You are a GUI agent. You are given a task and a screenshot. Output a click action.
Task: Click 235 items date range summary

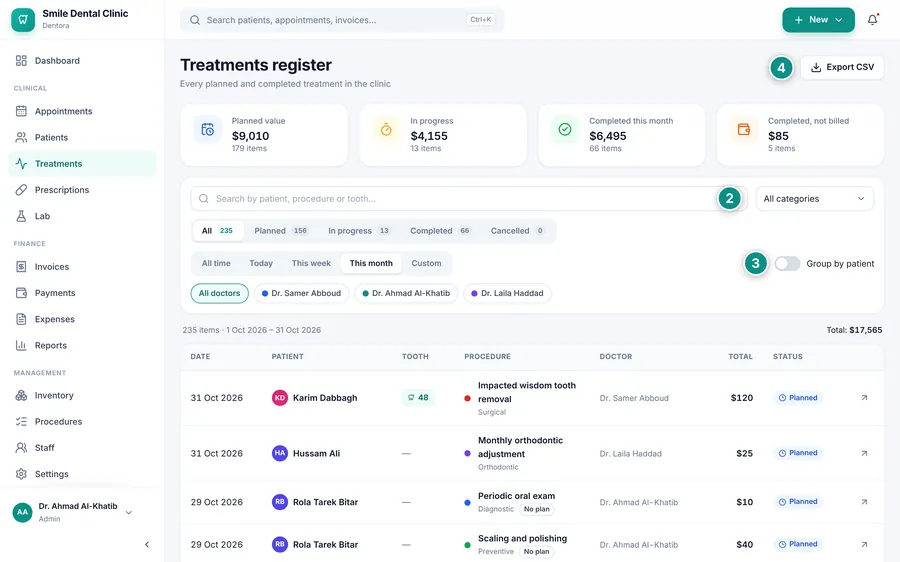pos(251,330)
